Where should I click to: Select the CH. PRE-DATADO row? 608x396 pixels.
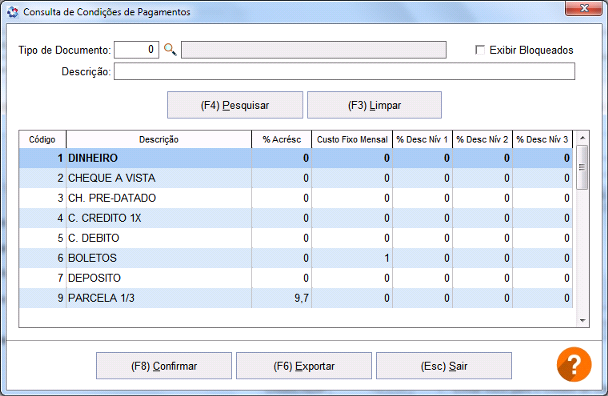[x=296, y=198]
